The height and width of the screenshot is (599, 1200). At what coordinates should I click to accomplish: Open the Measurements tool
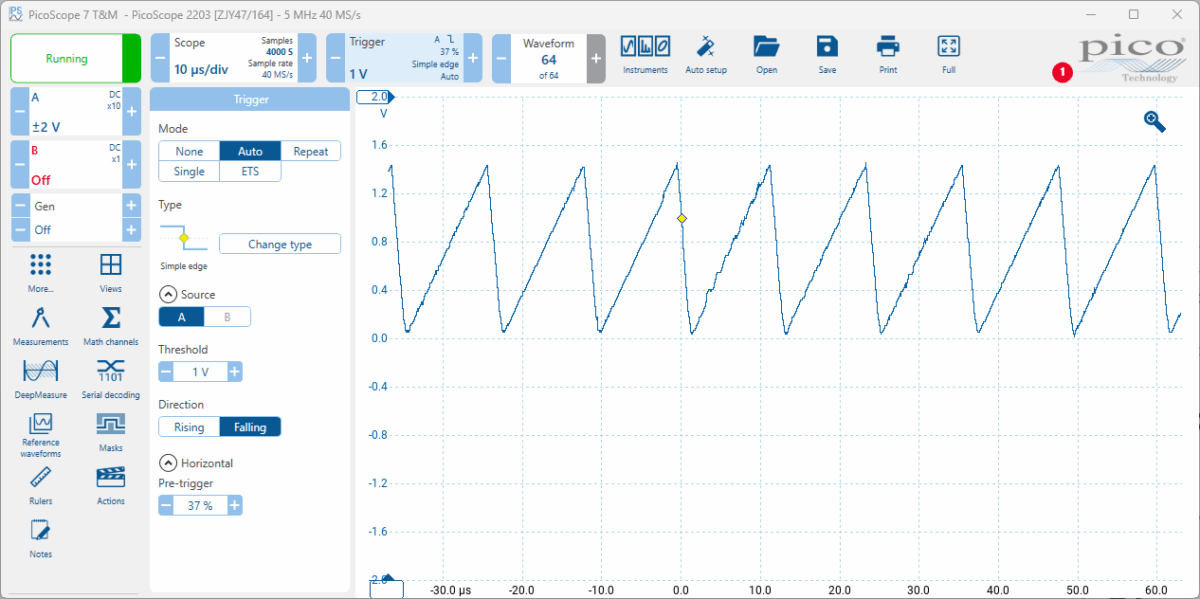[x=40, y=325]
